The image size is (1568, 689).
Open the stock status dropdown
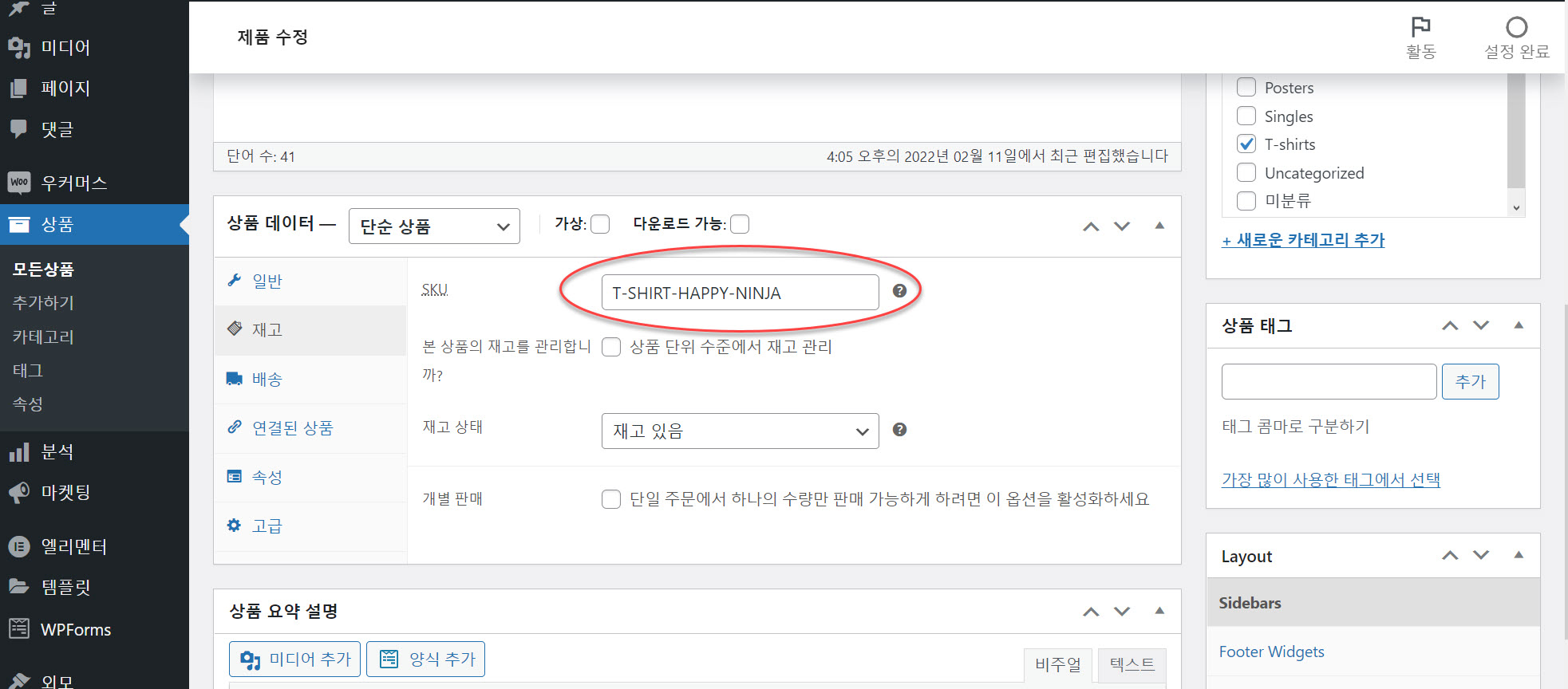tap(740, 431)
